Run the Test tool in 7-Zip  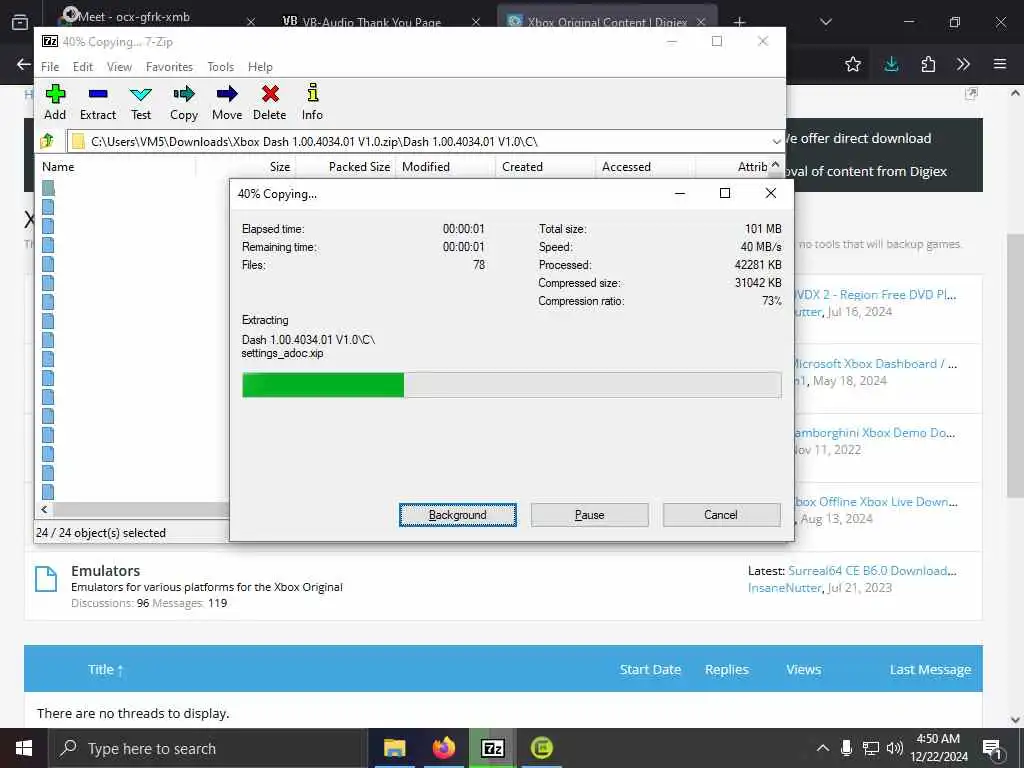click(140, 102)
